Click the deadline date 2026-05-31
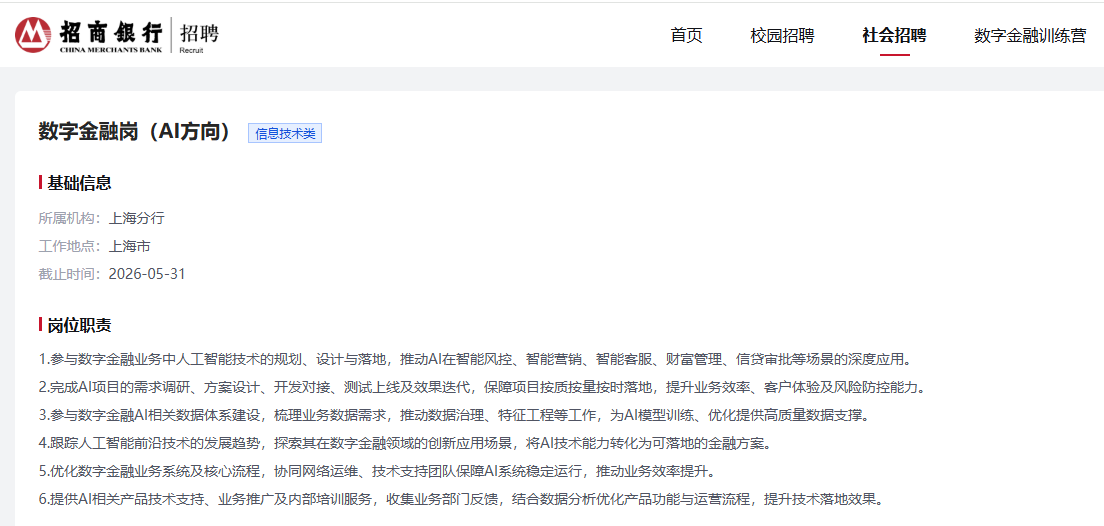The image size is (1104, 526). pyautogui.click(x=147, y=274)
